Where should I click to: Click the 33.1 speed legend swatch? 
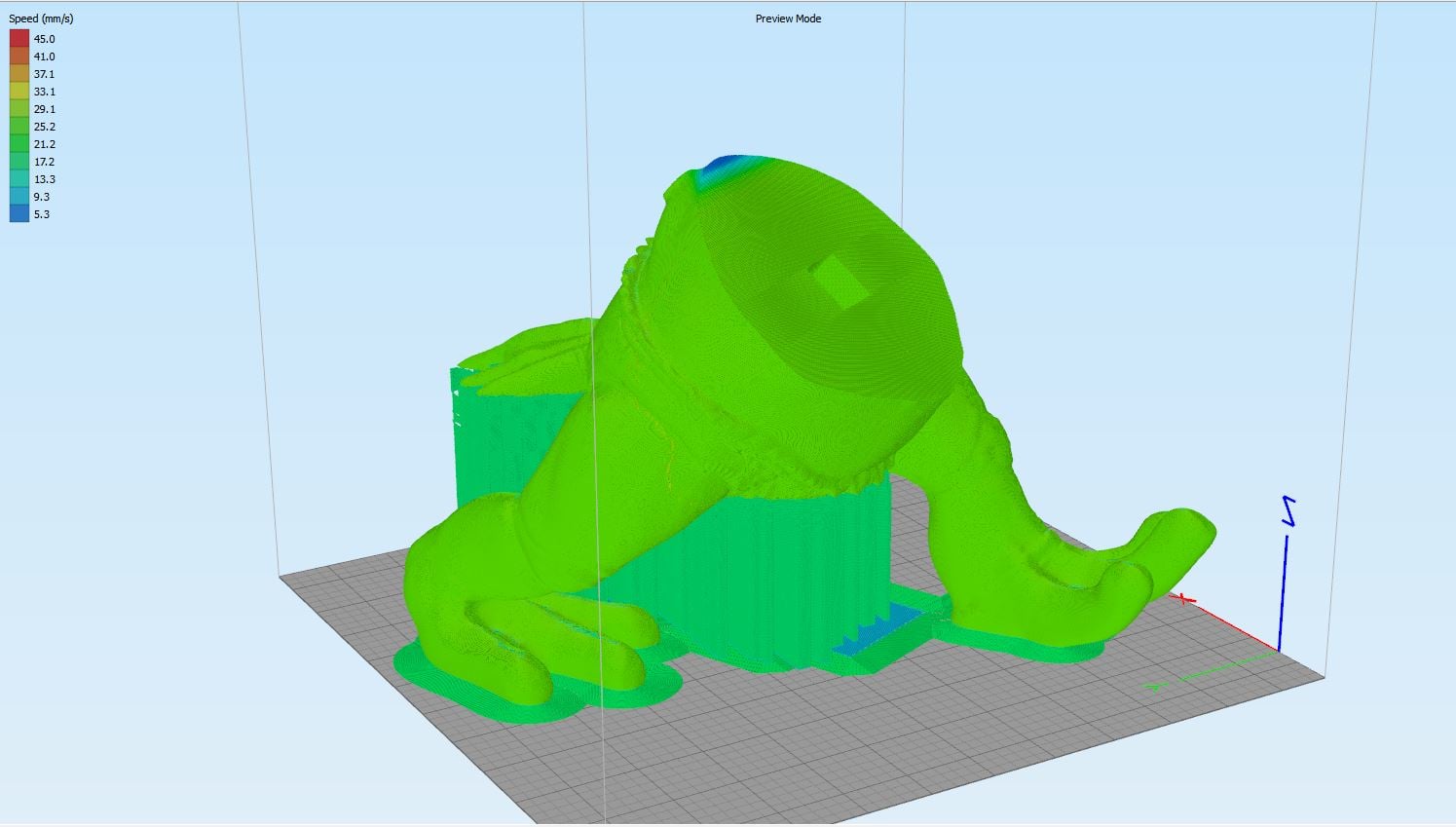pyautogui.click(x=19, y=92)
